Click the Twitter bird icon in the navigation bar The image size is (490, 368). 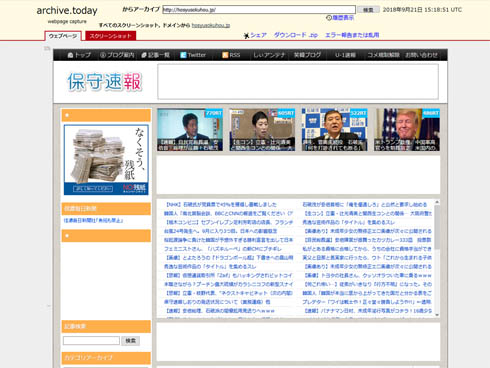pos(183,55)
